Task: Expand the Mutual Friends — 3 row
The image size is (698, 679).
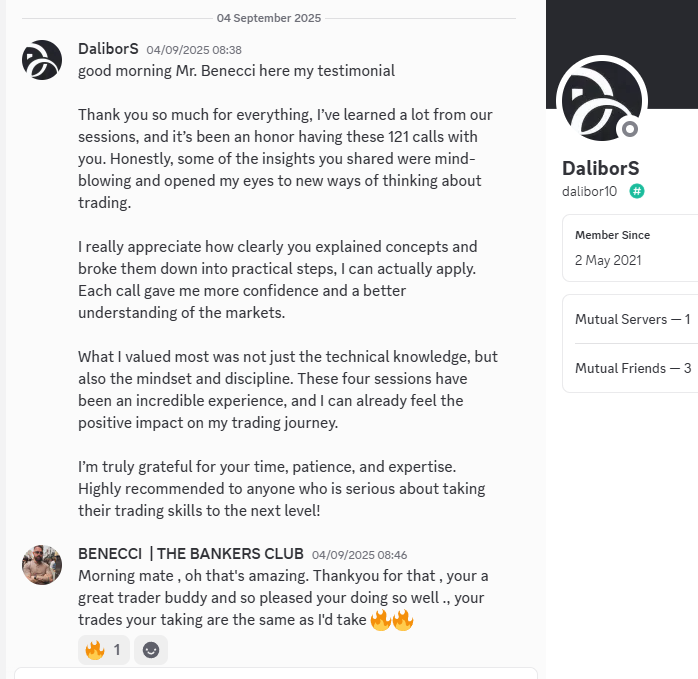Action: 632,368
